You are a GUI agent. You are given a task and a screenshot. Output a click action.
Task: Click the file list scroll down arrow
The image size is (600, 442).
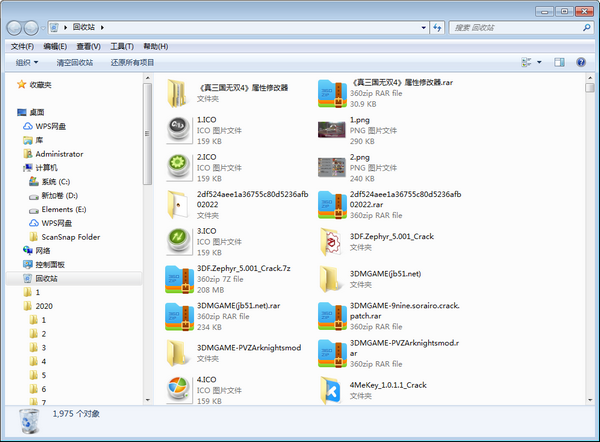point(590,400)
